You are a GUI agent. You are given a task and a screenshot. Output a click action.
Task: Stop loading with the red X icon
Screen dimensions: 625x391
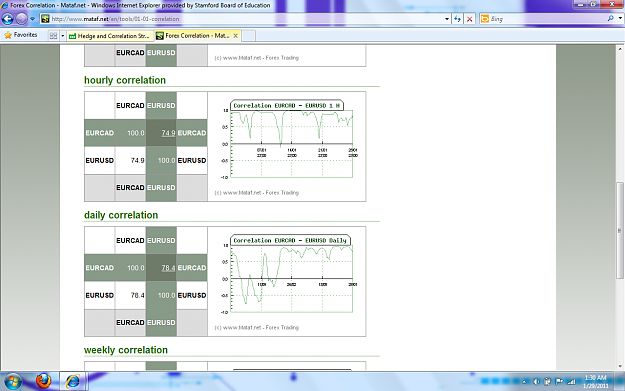470,19
